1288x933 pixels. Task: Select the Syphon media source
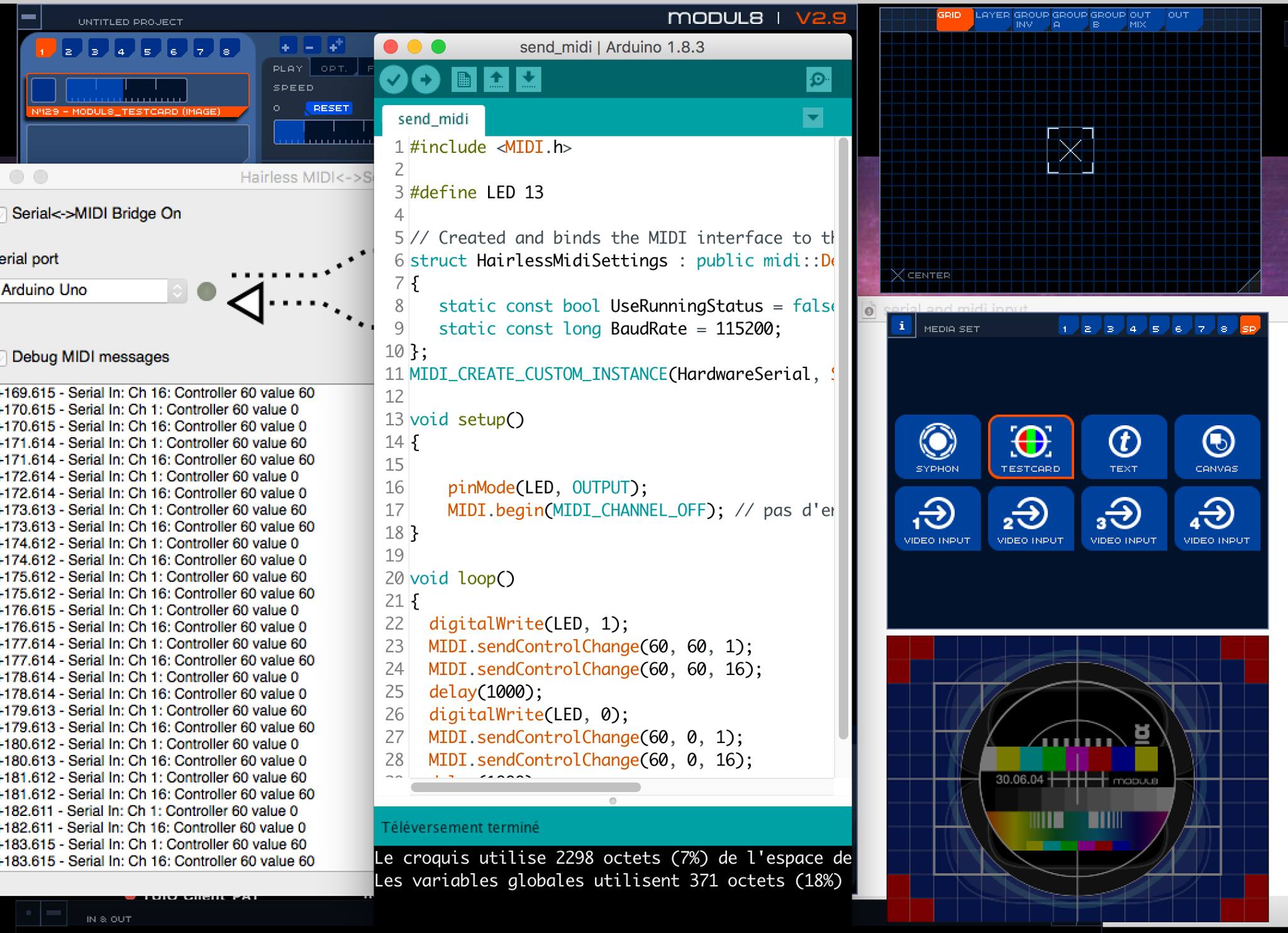(x=937, y=447)
